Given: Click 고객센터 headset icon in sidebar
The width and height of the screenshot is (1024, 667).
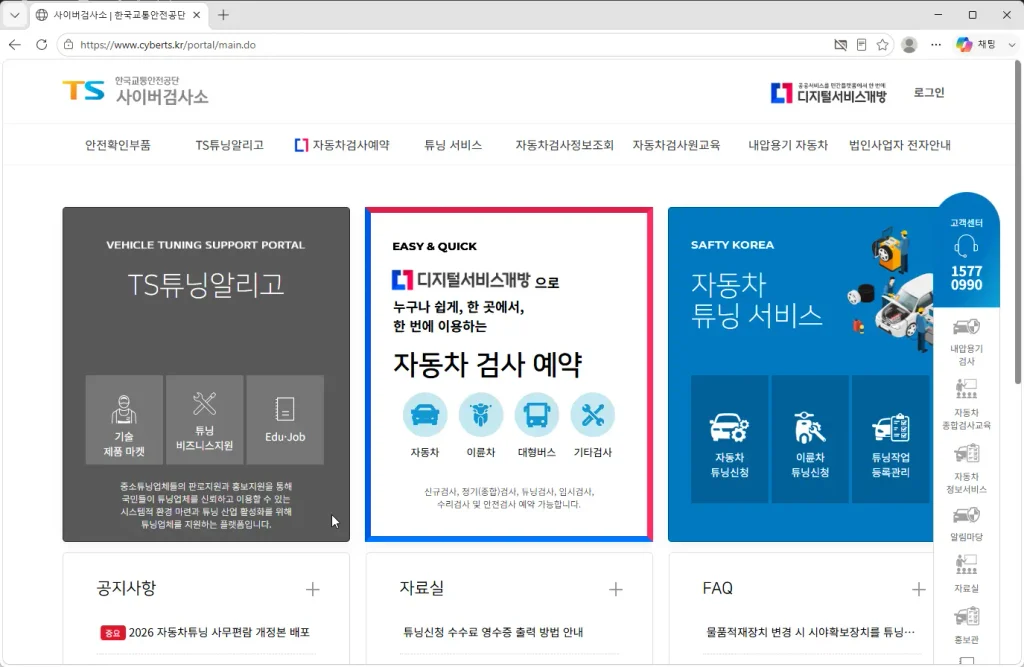Looking at the screenshot, I should pyautogui.click(x=966, y=246).
